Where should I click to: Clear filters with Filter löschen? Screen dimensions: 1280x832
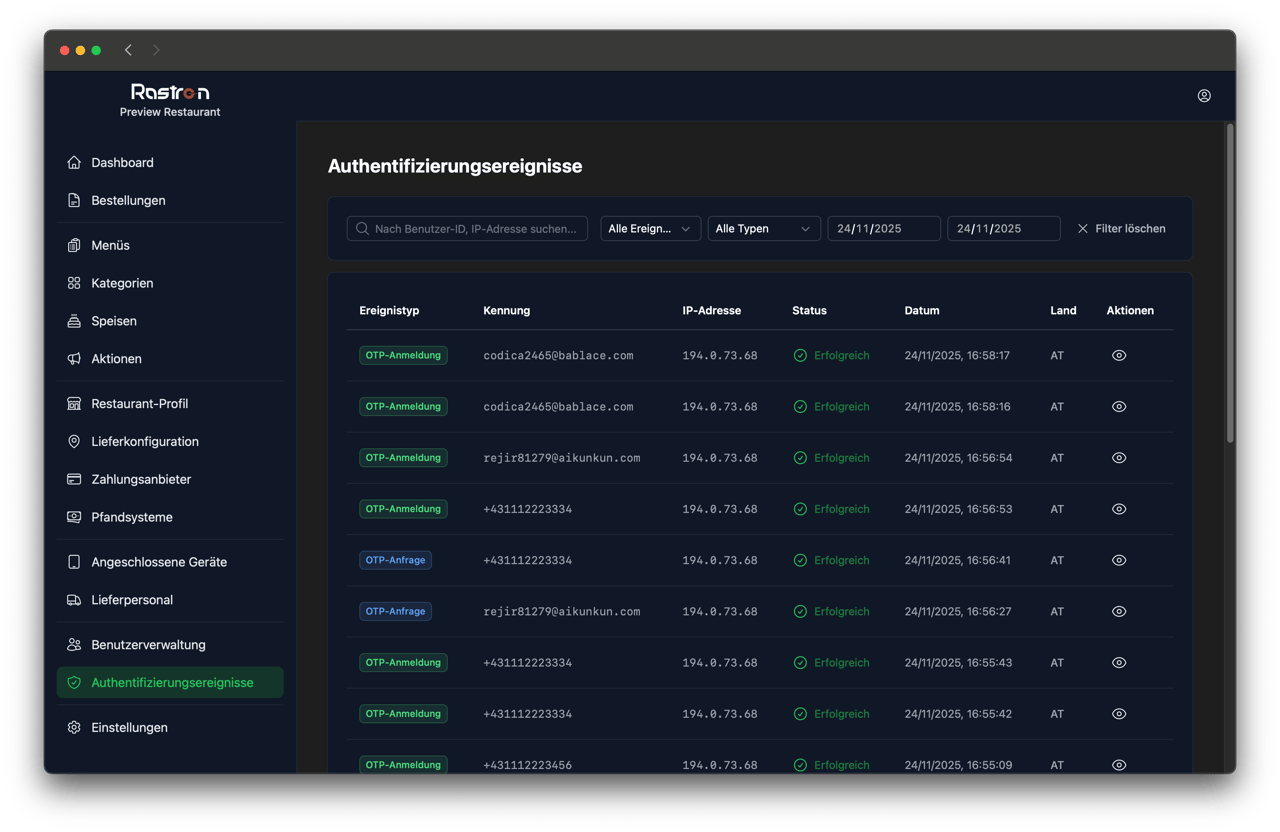pyautogui.click(x=1121, y=229)
